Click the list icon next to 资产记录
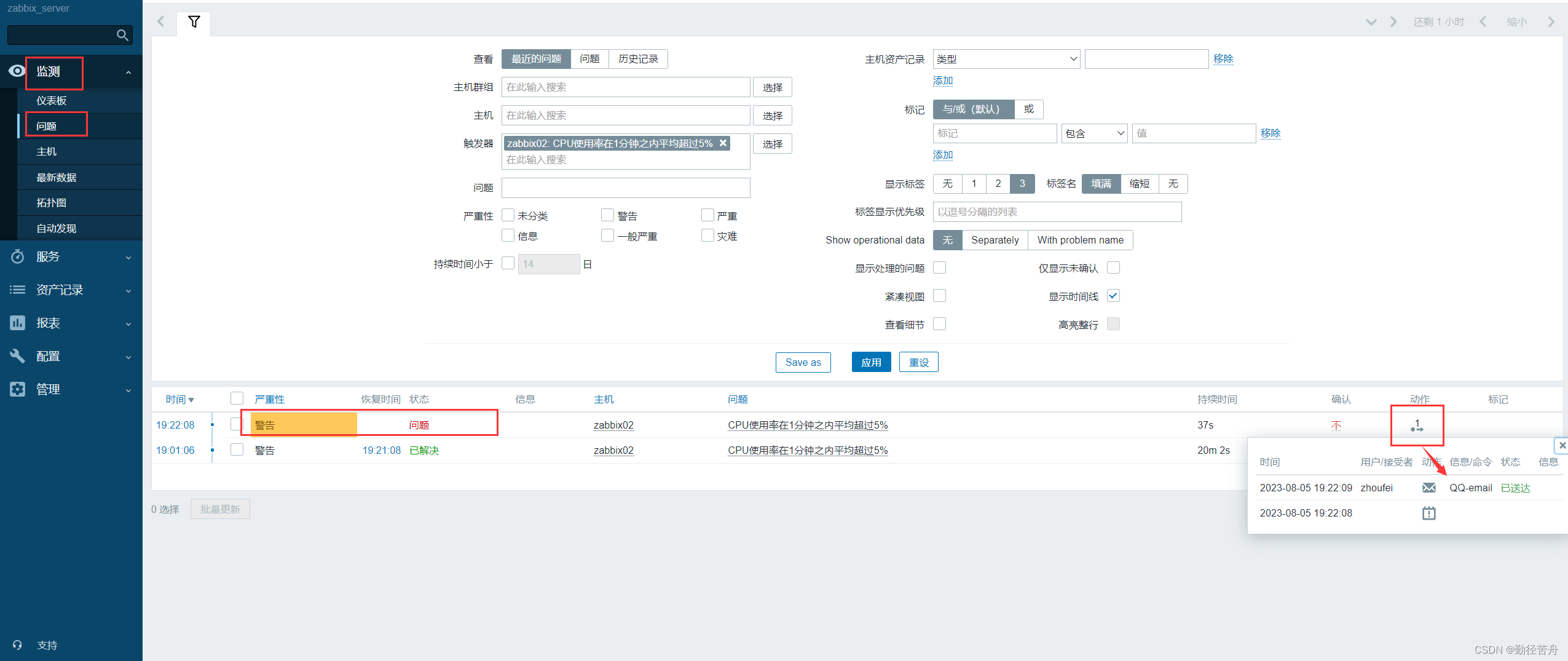The image size is (1568, 661). click(17, 290)
